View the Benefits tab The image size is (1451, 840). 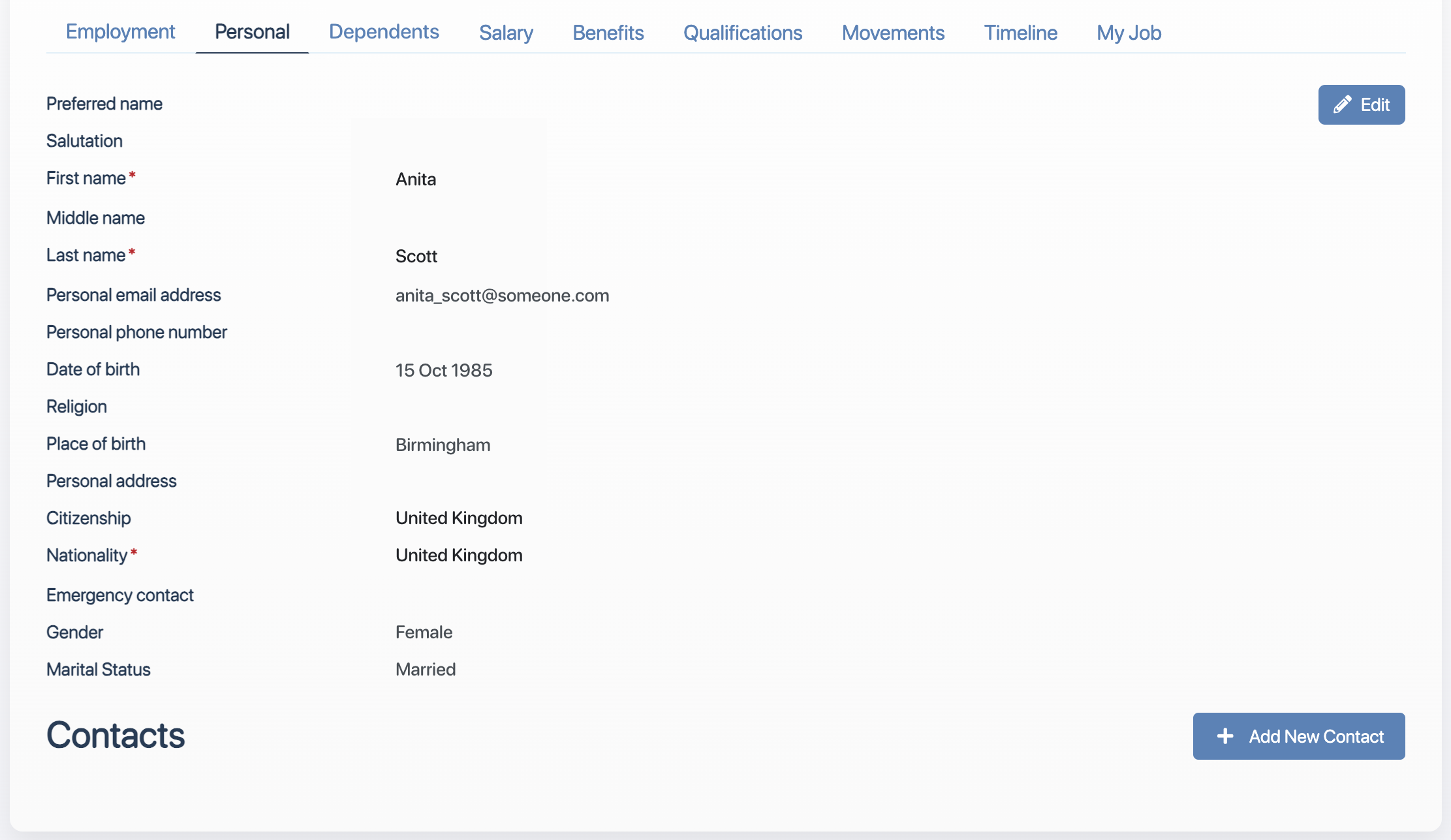[x=608, y=32]
